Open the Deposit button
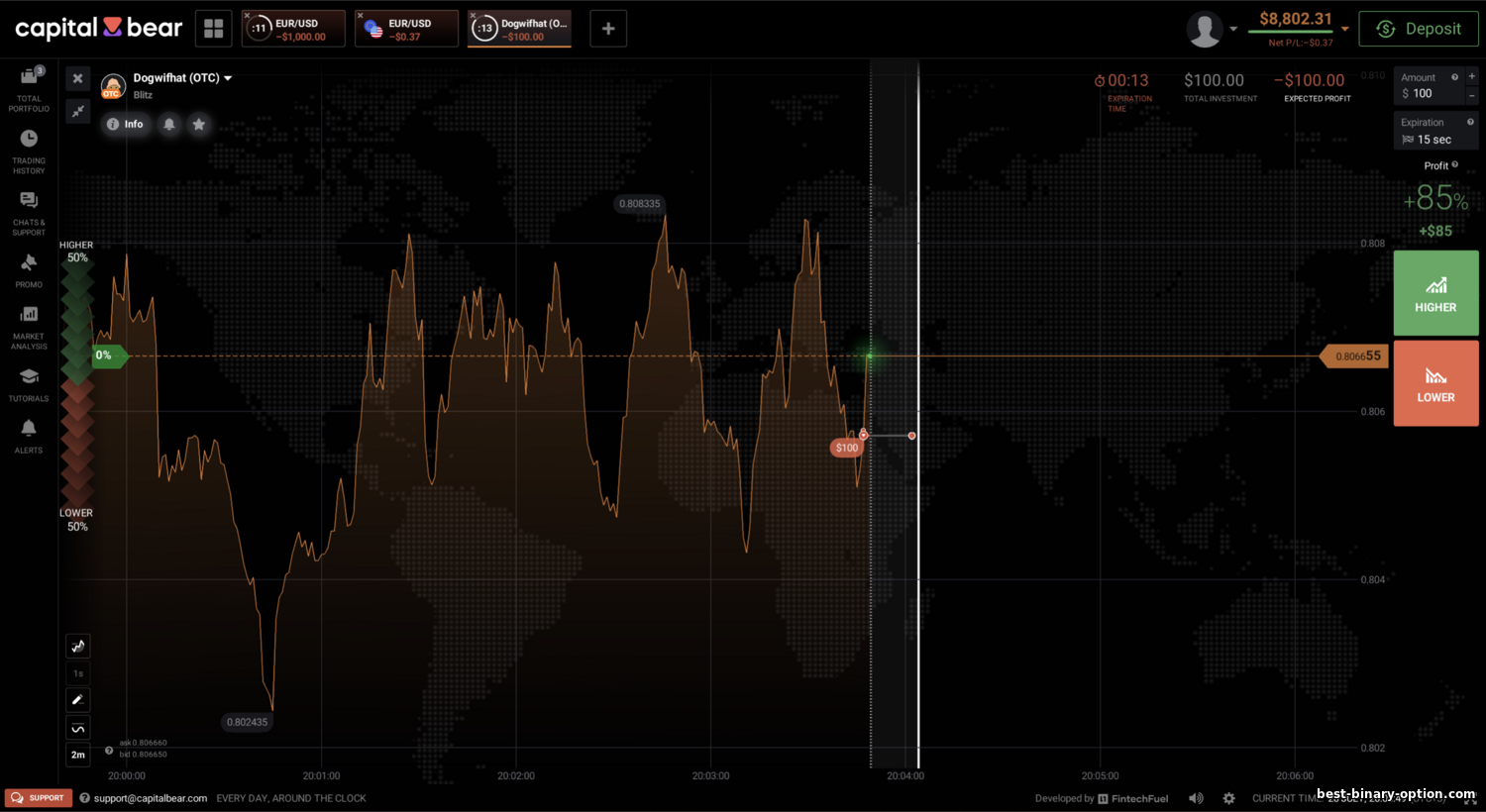 point(1419,29)
